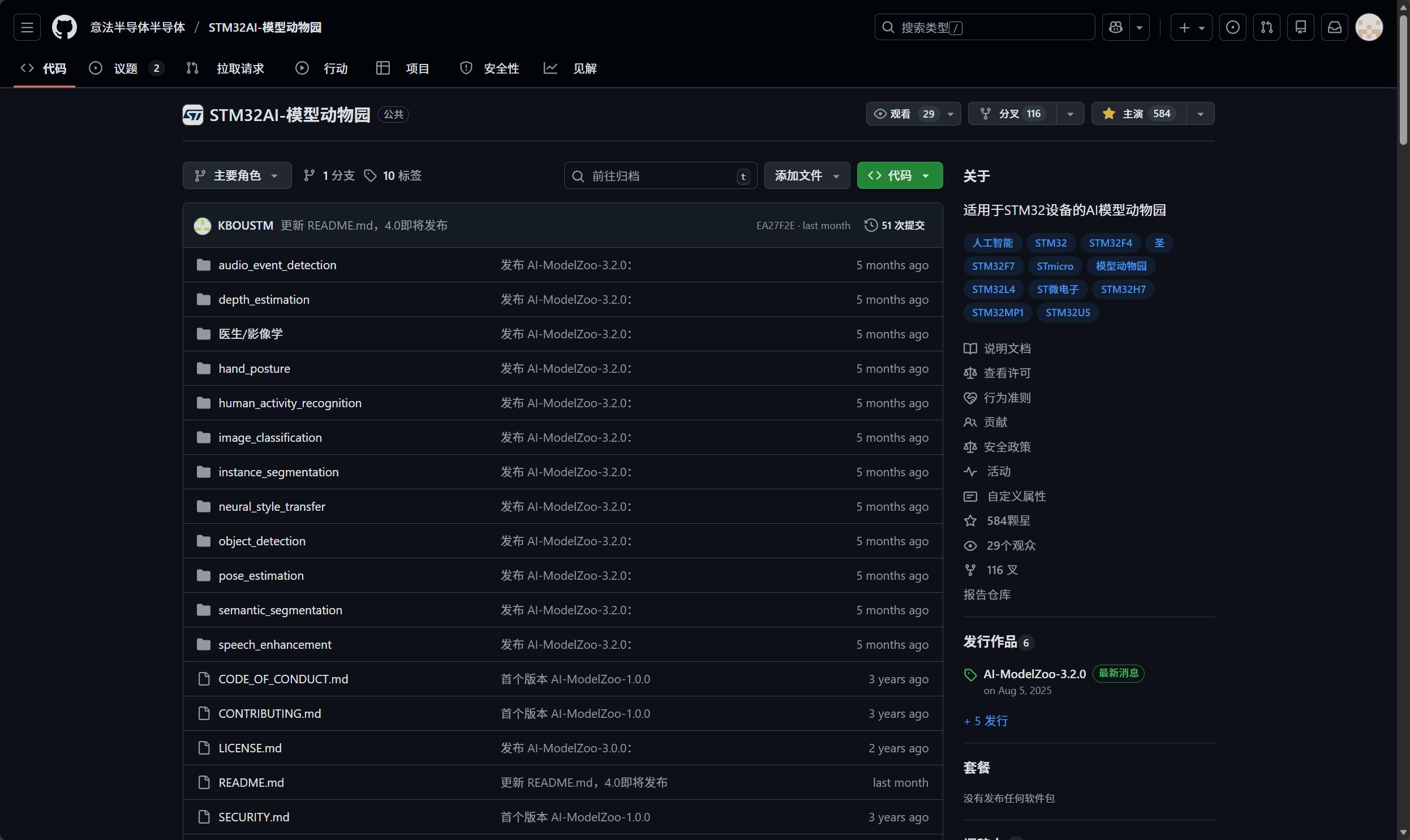Open the issues icon in top bar

click(x=1232, y=27)
